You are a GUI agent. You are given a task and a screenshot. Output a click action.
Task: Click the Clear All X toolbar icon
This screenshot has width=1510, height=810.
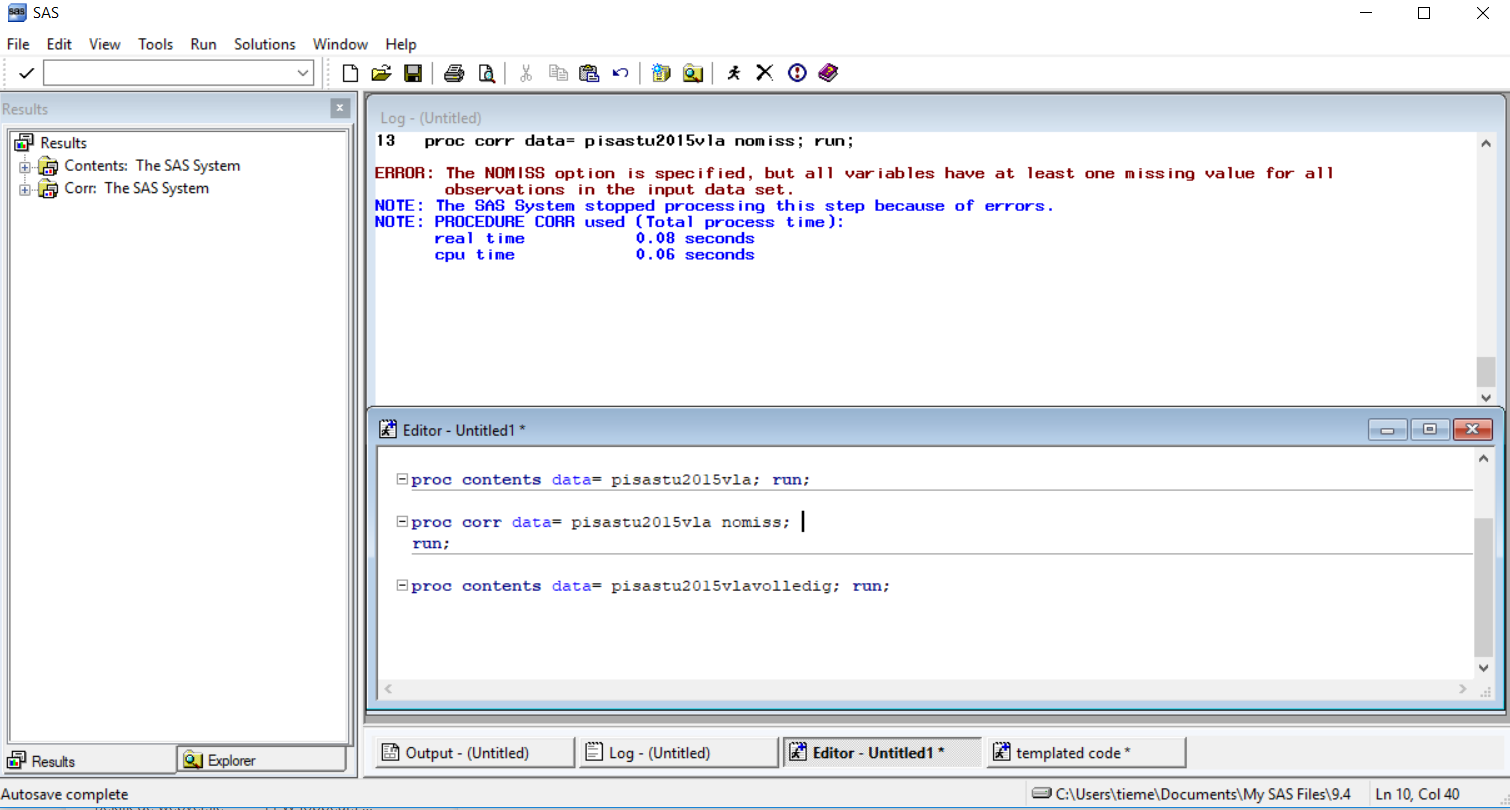pos(765,73)
